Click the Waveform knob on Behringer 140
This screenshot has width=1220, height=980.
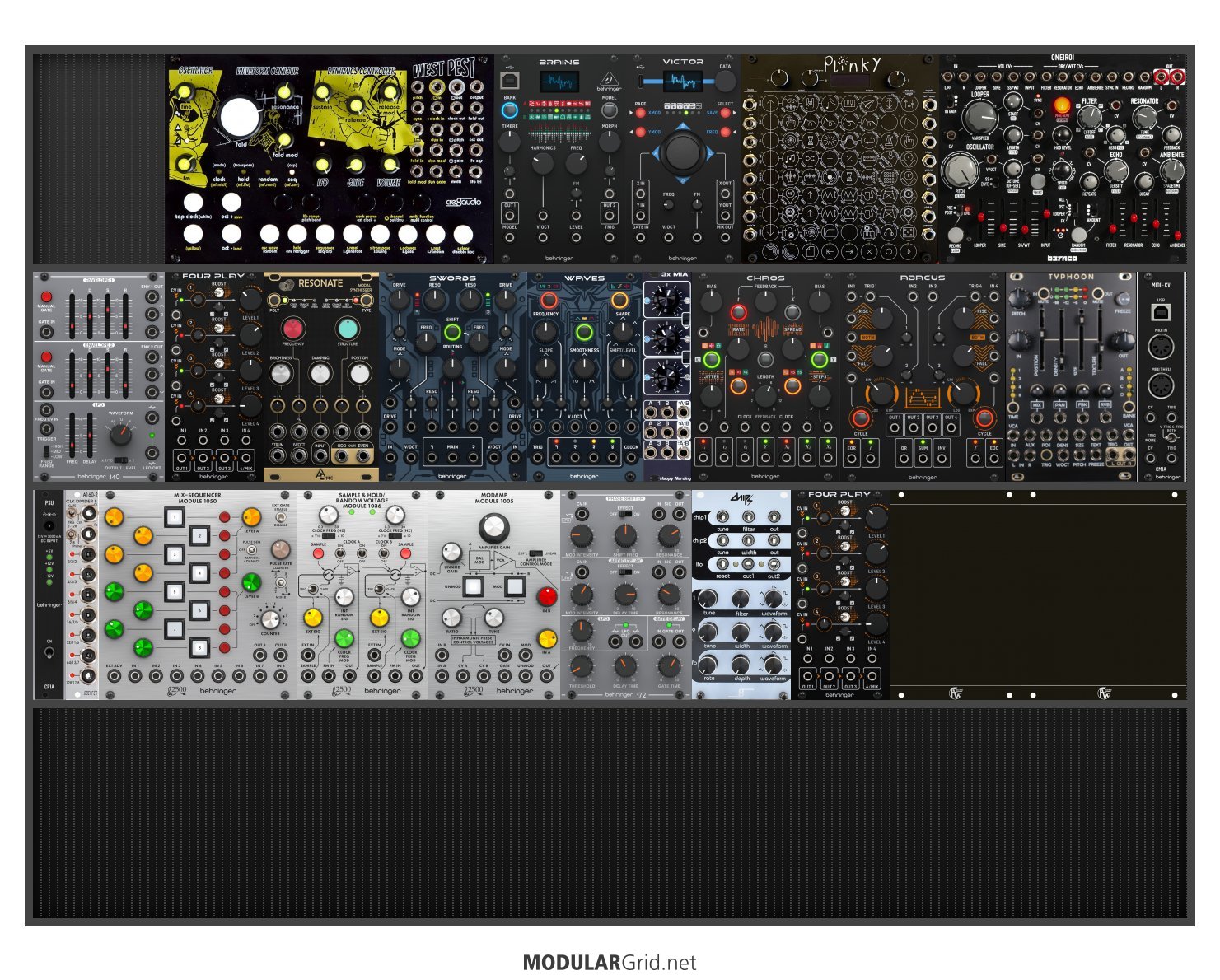tap(120, 436)
